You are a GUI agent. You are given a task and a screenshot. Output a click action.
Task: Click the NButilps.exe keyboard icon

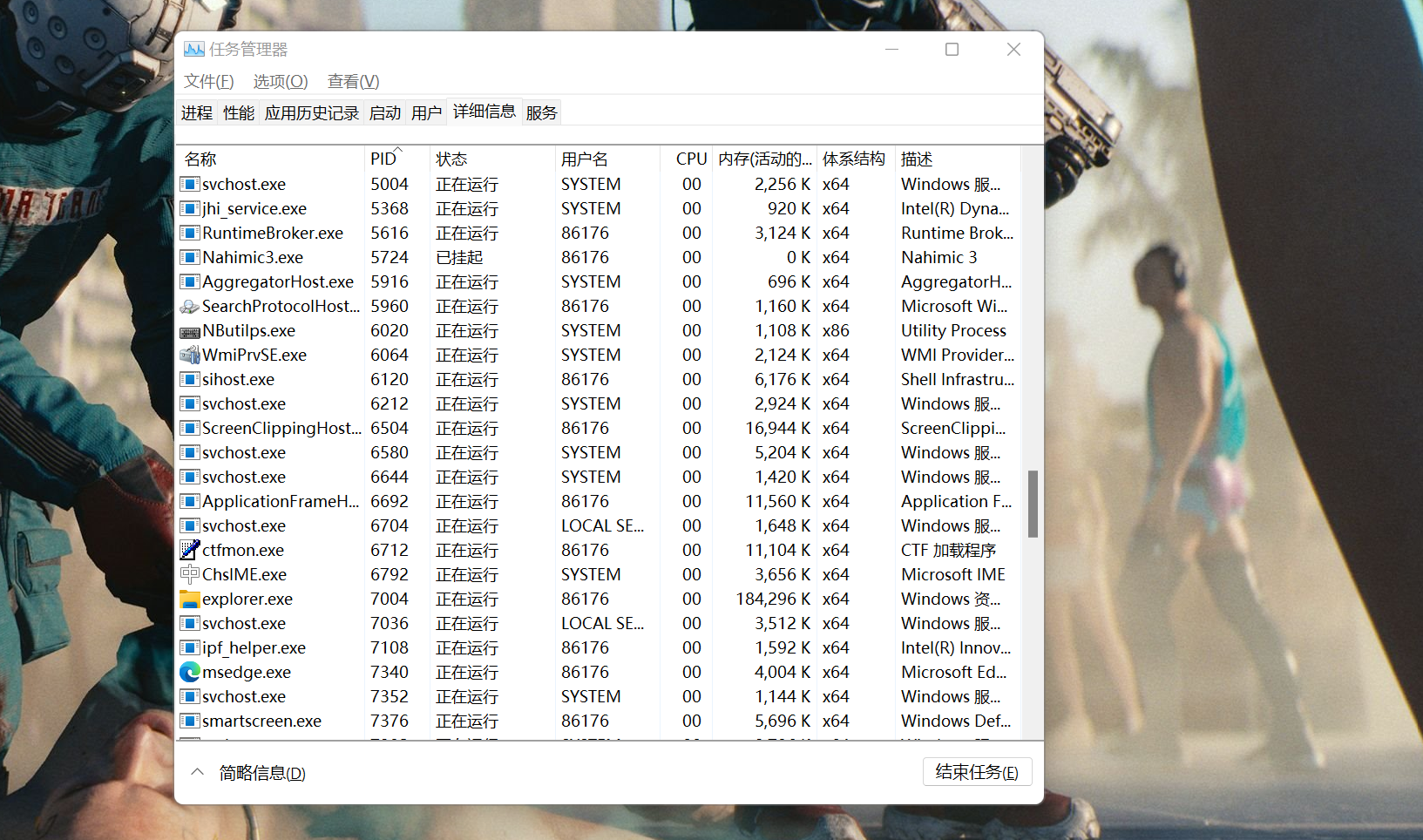(189, 332)
